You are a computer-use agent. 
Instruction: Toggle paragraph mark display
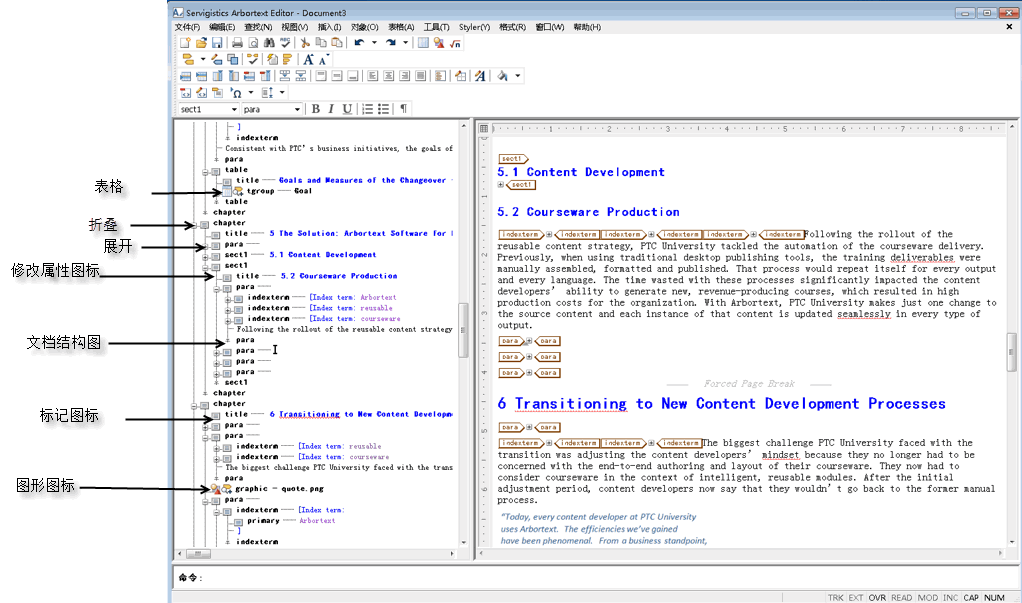pos(403,109)
